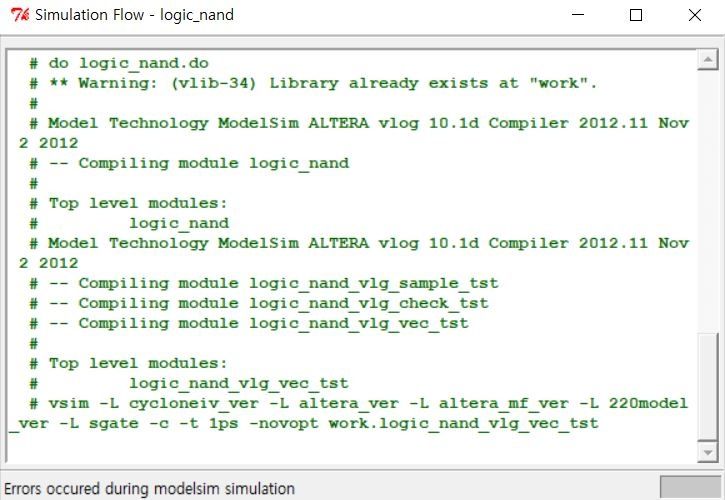The height and width of the screenshot is (500, 725).
Task: Click the '# do logic_nand.do' line
Action: (119, 63)
